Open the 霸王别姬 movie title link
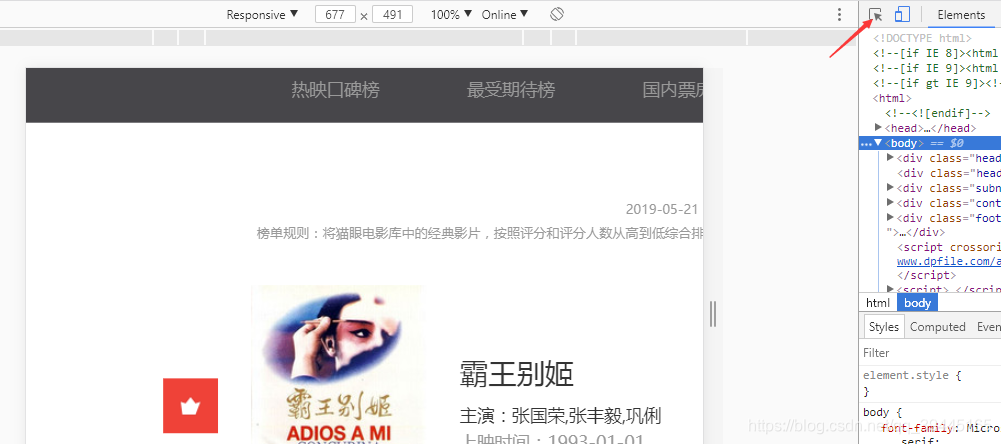 pos(516,374)
